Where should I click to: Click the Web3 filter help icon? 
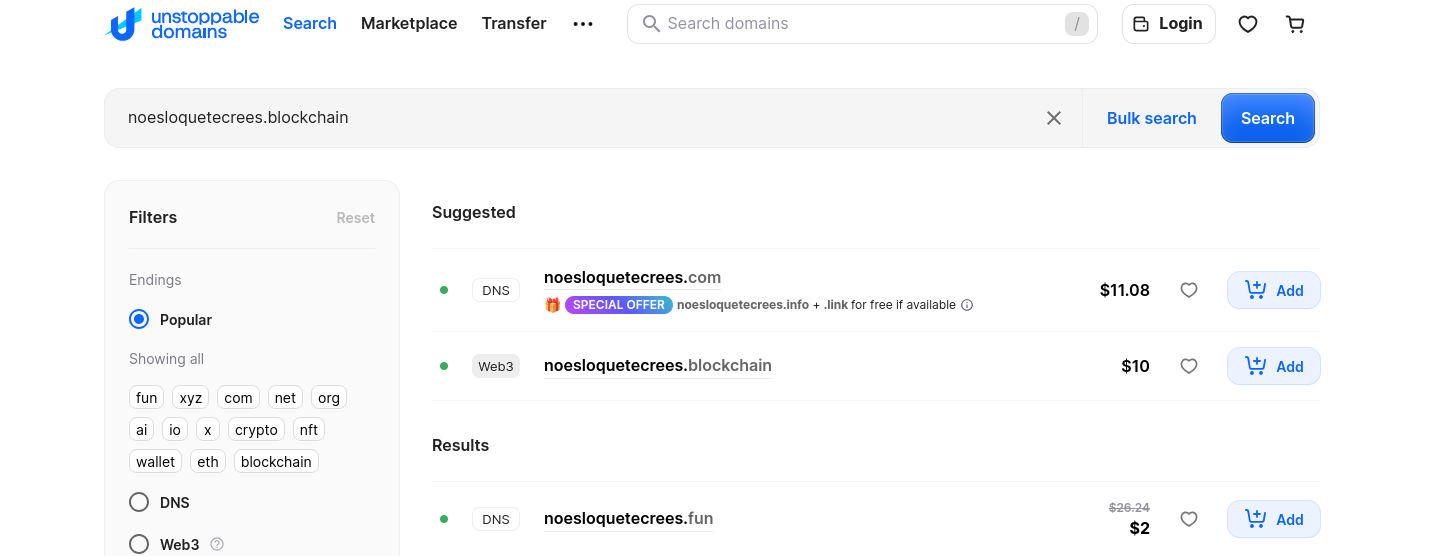pos(217,545)
